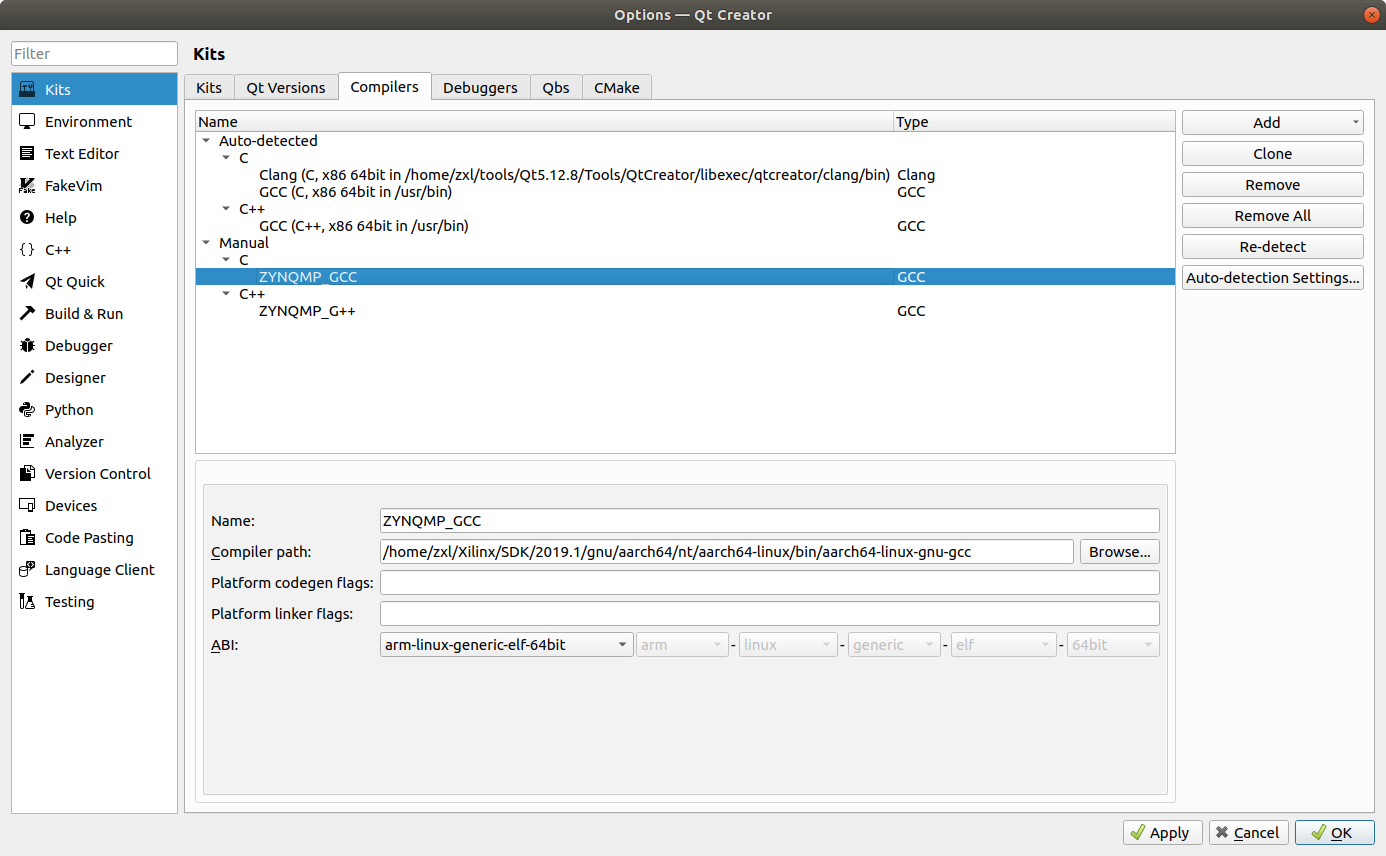The image size is (1386, 856).
Task: Switch to the Debuggers tab
Action: pos(481,87)
